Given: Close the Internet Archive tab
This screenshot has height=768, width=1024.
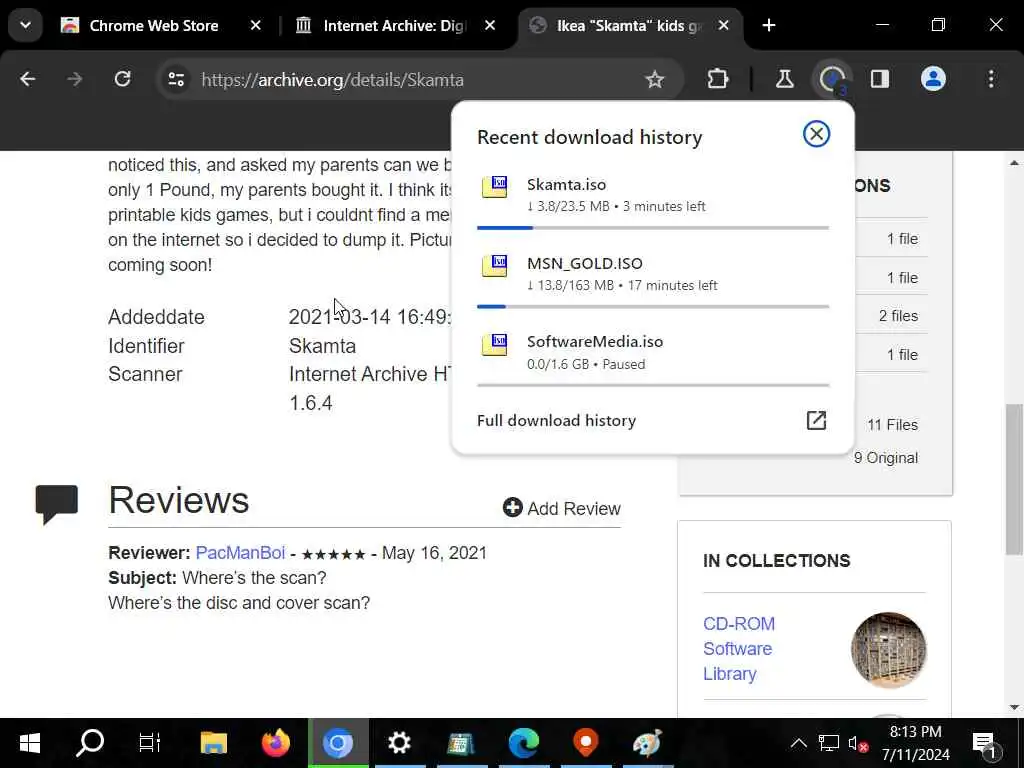Looking at the screenshot, I should [x=490, y=25].
